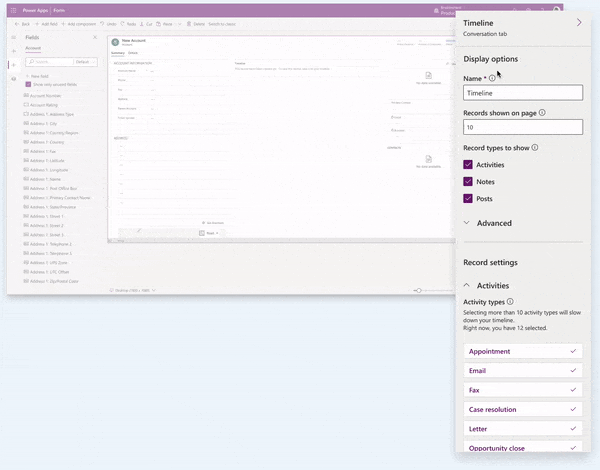Uncheck the Posts record type checkbox
The height and width of the screenshot is (470, 600).
click(x=470, y=199)
